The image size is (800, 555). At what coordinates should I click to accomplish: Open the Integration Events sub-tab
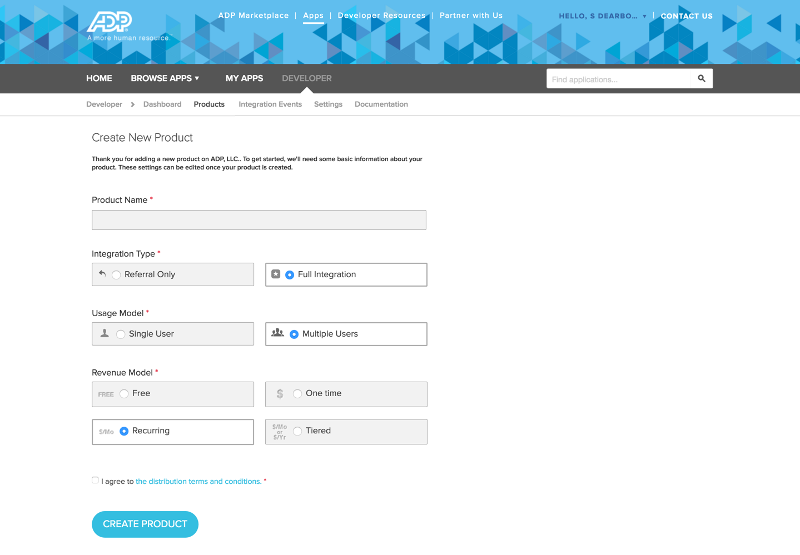(x=270, y=105)
